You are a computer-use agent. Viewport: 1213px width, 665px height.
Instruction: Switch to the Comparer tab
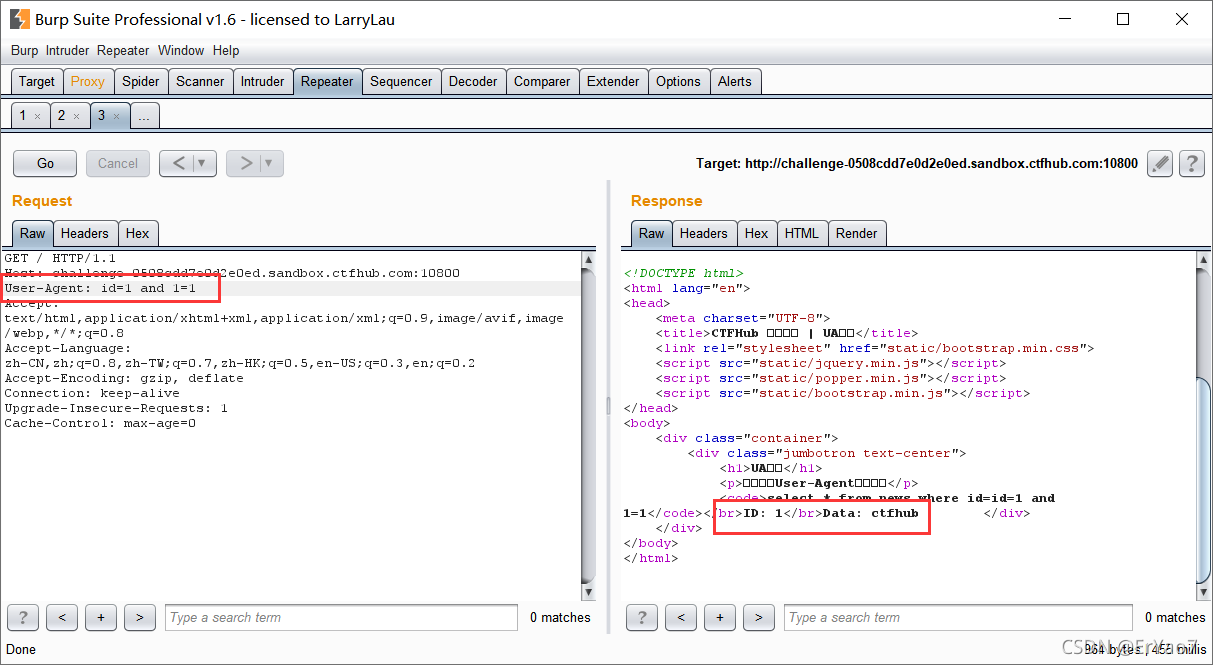tap(542, 81)
